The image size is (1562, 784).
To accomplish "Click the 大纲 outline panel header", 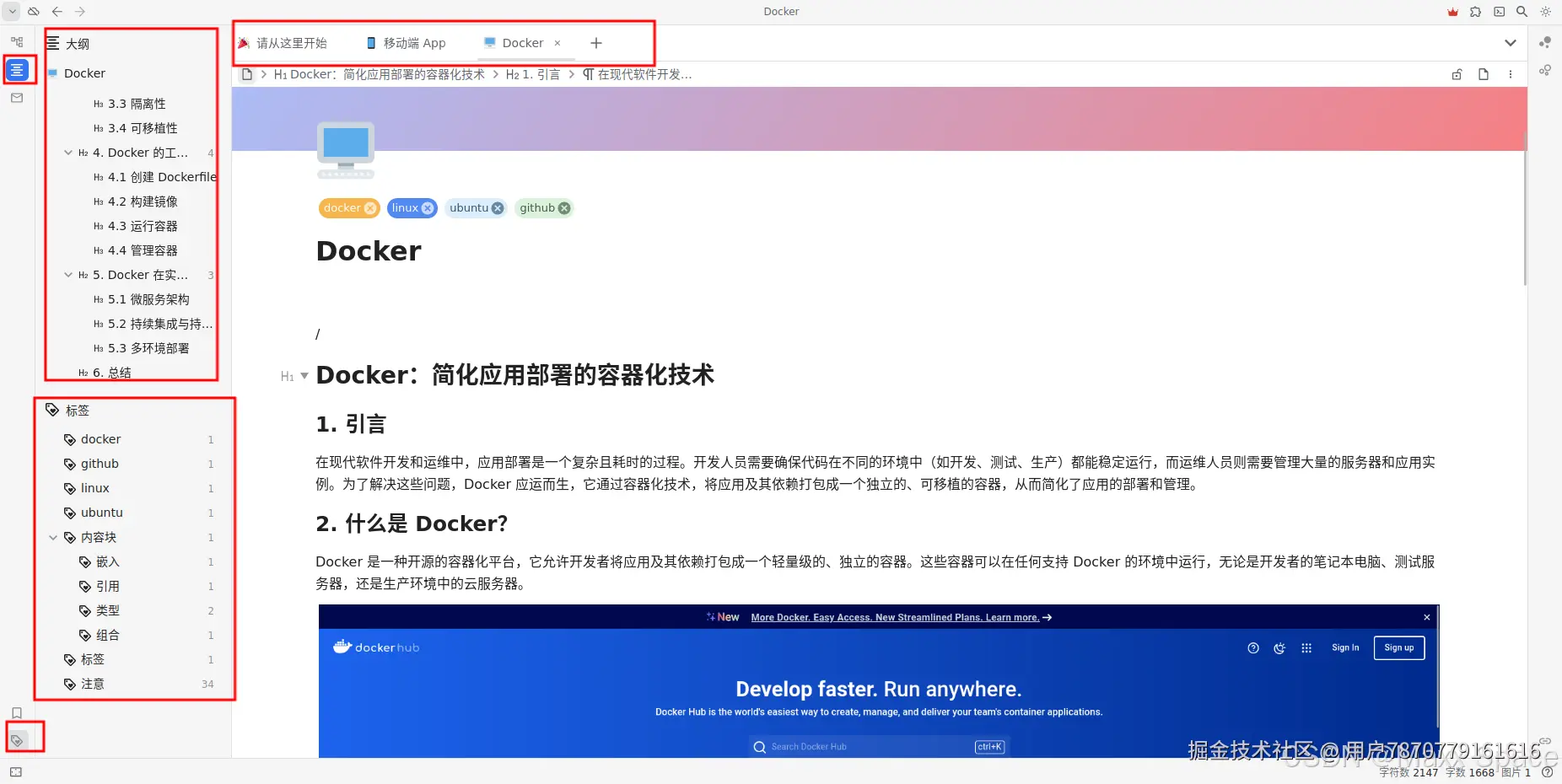I will click(78, 44).
